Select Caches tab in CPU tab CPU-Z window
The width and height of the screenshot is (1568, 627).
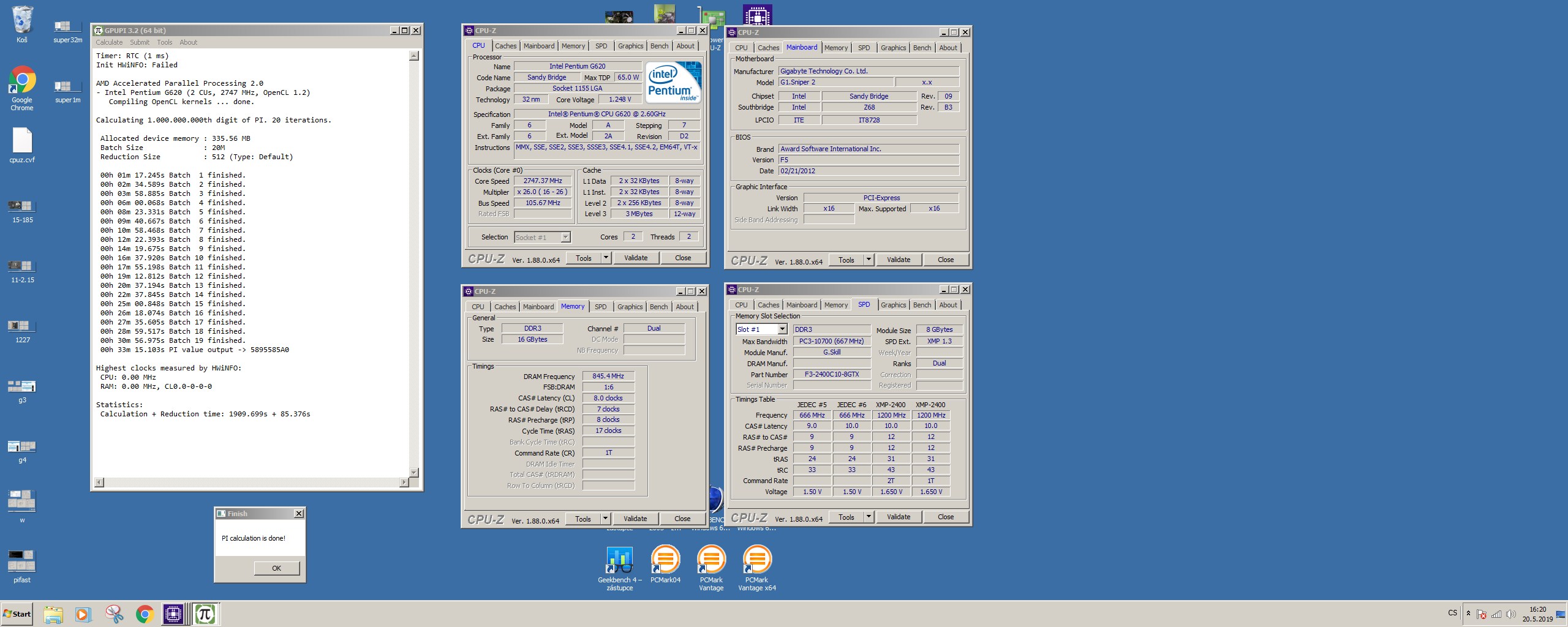[x=505, y=46]
